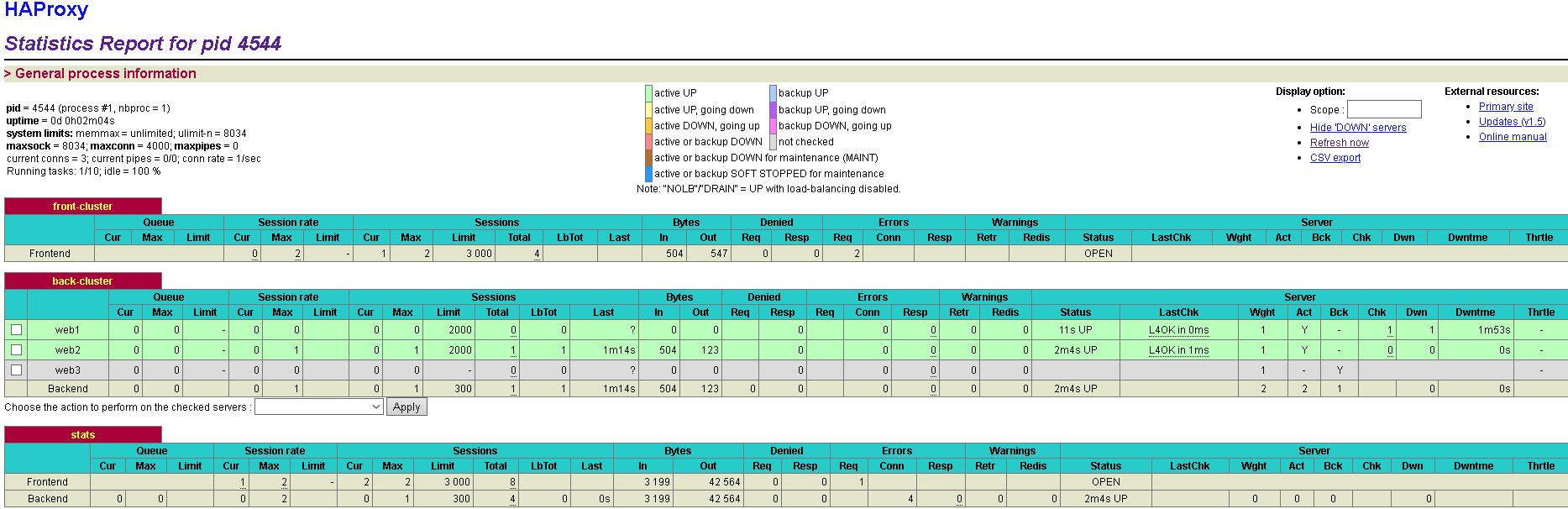Click web1 status '11s UP'
Screen dimensions: 1568x509
tap(1075, 330)
